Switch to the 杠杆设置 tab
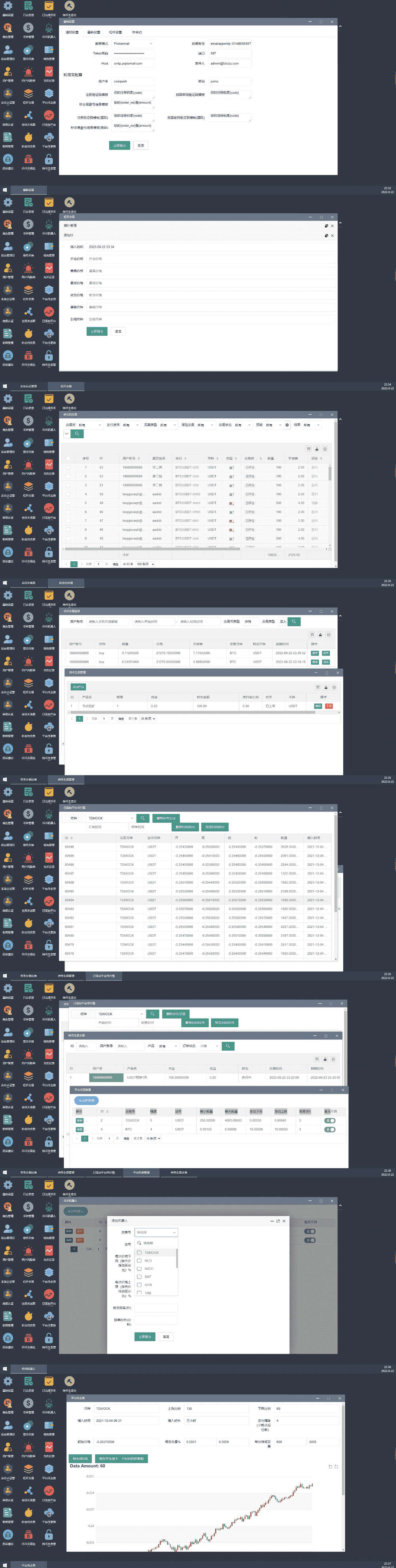Screen dimensions: 396x1568 (115, 32)
